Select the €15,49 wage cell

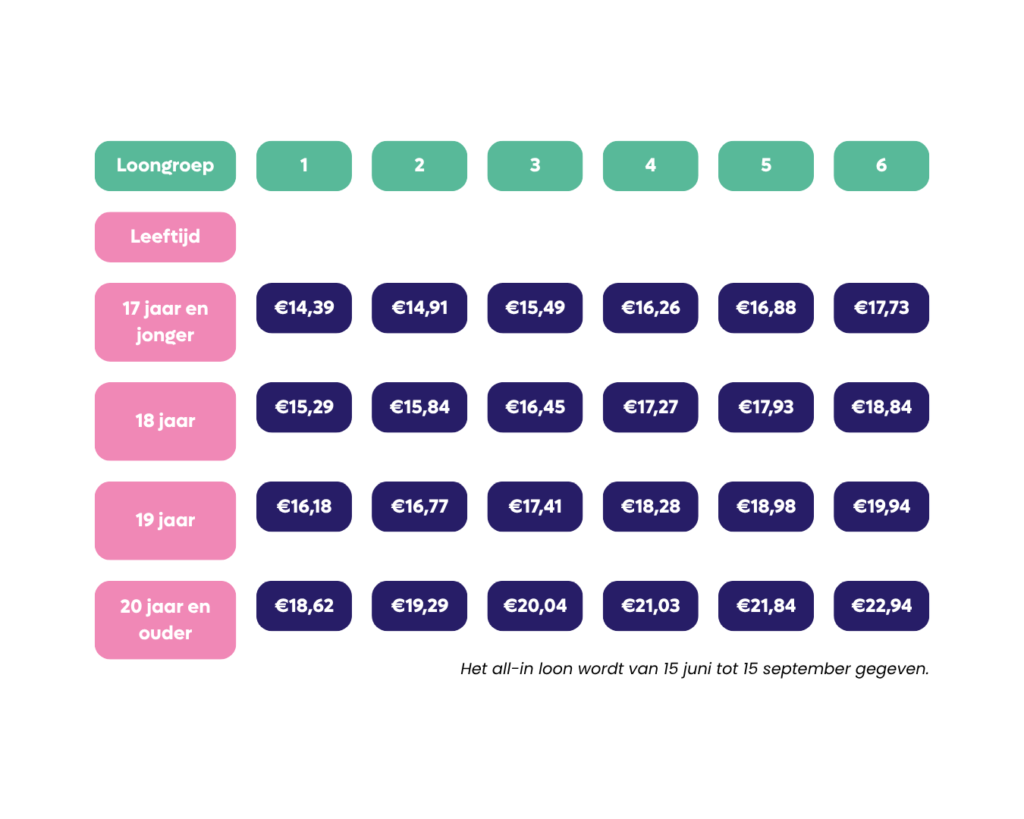pyautogui.click(x=535, y=308)
